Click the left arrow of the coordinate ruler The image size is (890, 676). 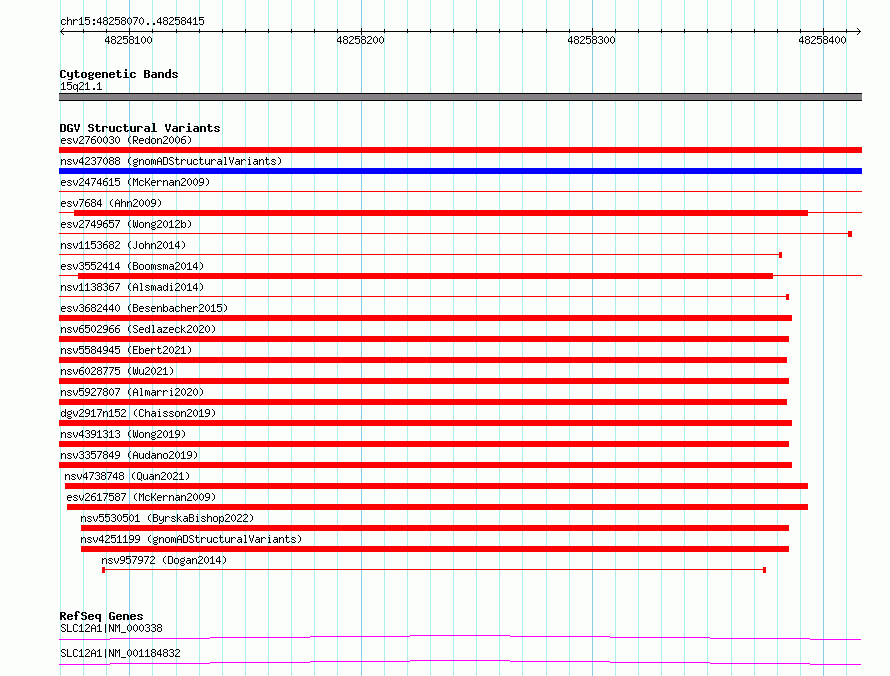(62, 31)
